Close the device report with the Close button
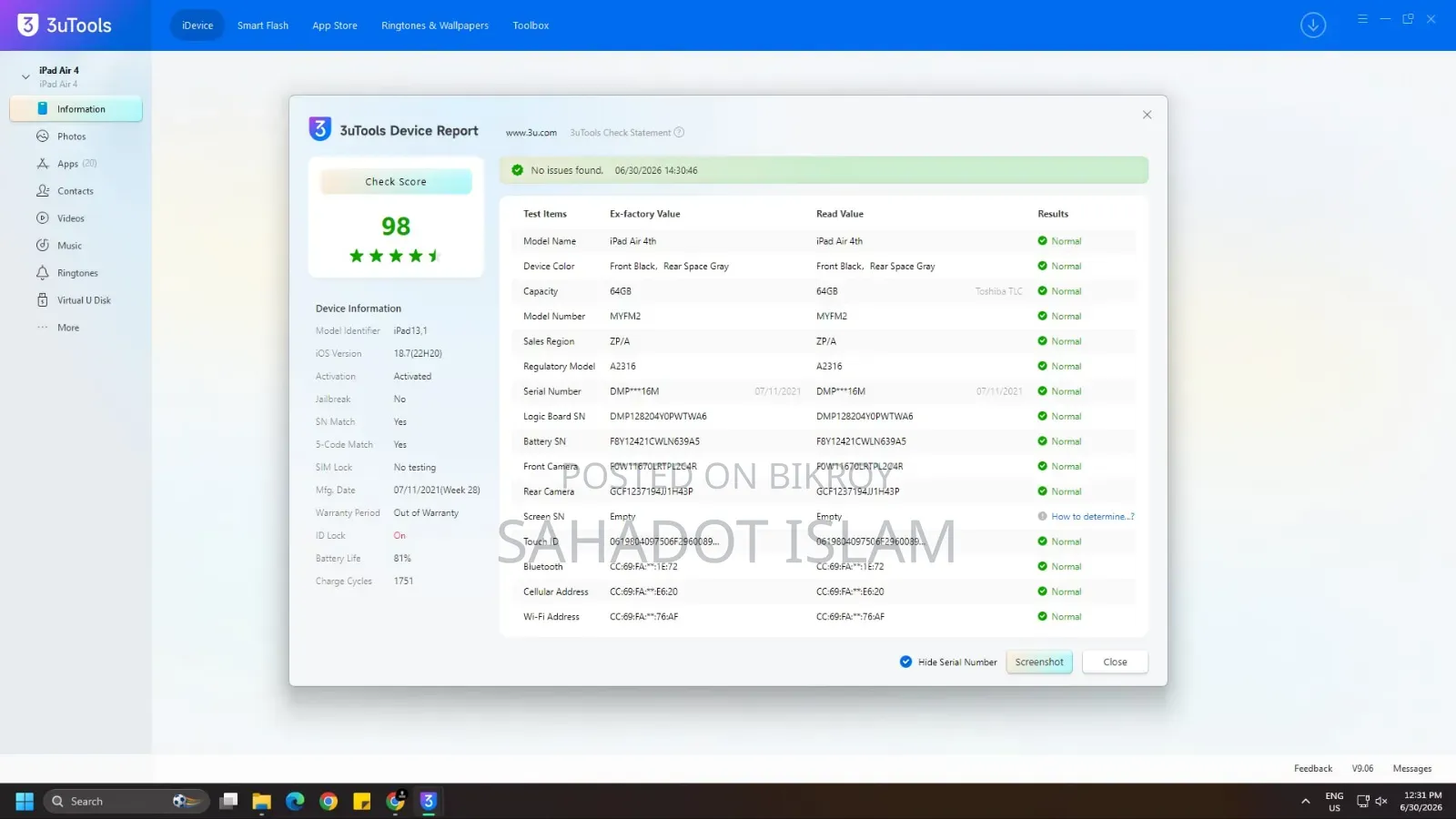The height and width of the screenshot is (819, 1456). [1115, 662]
